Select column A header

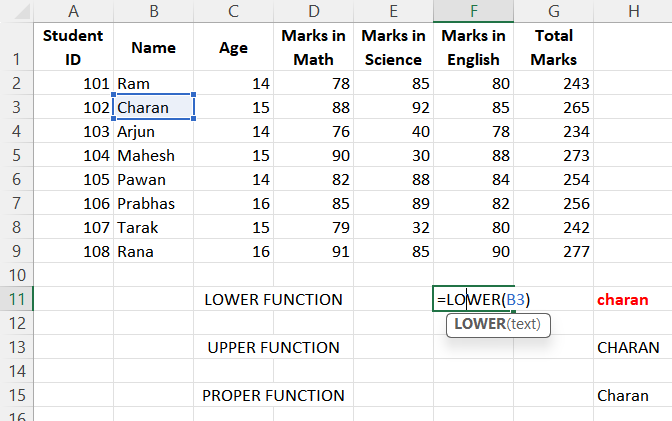tap(74, 10)
